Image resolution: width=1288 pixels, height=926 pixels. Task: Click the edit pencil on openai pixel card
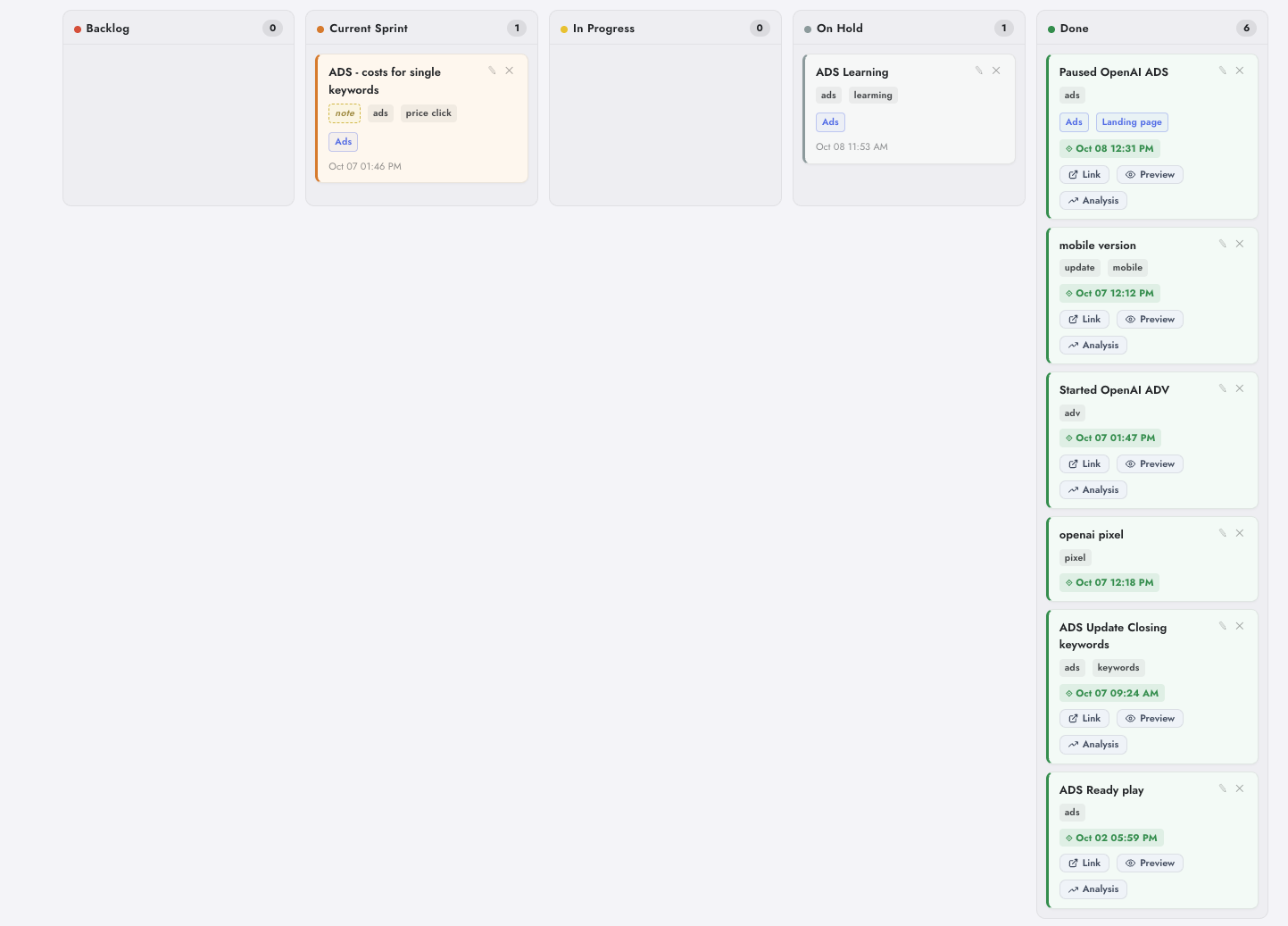tap(1223, 533)
